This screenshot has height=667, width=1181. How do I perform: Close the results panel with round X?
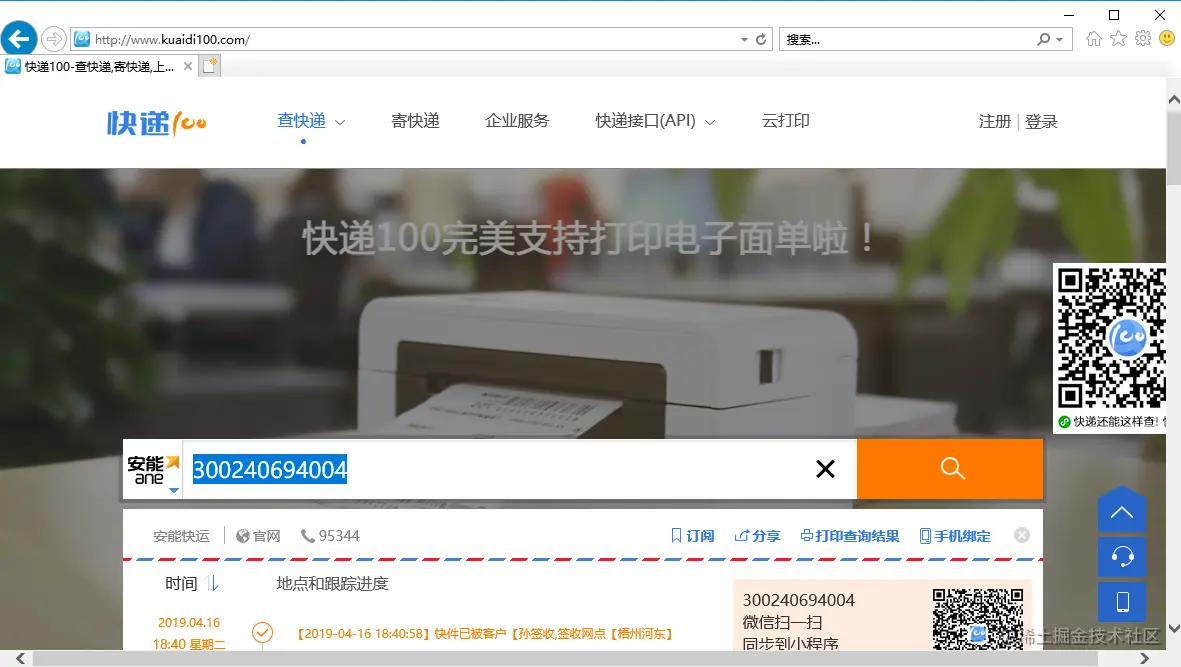1022,535
